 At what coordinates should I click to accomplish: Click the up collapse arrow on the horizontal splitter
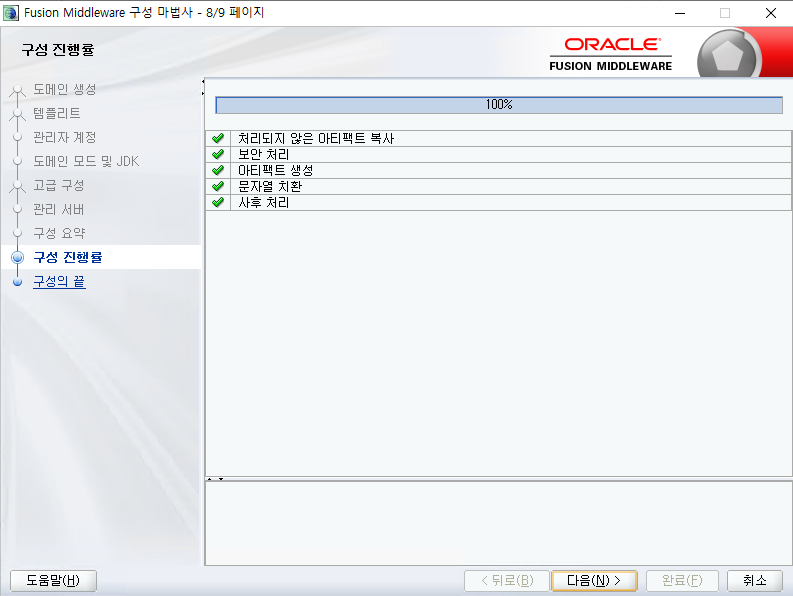pyautogui.click(x=210, y=479)
